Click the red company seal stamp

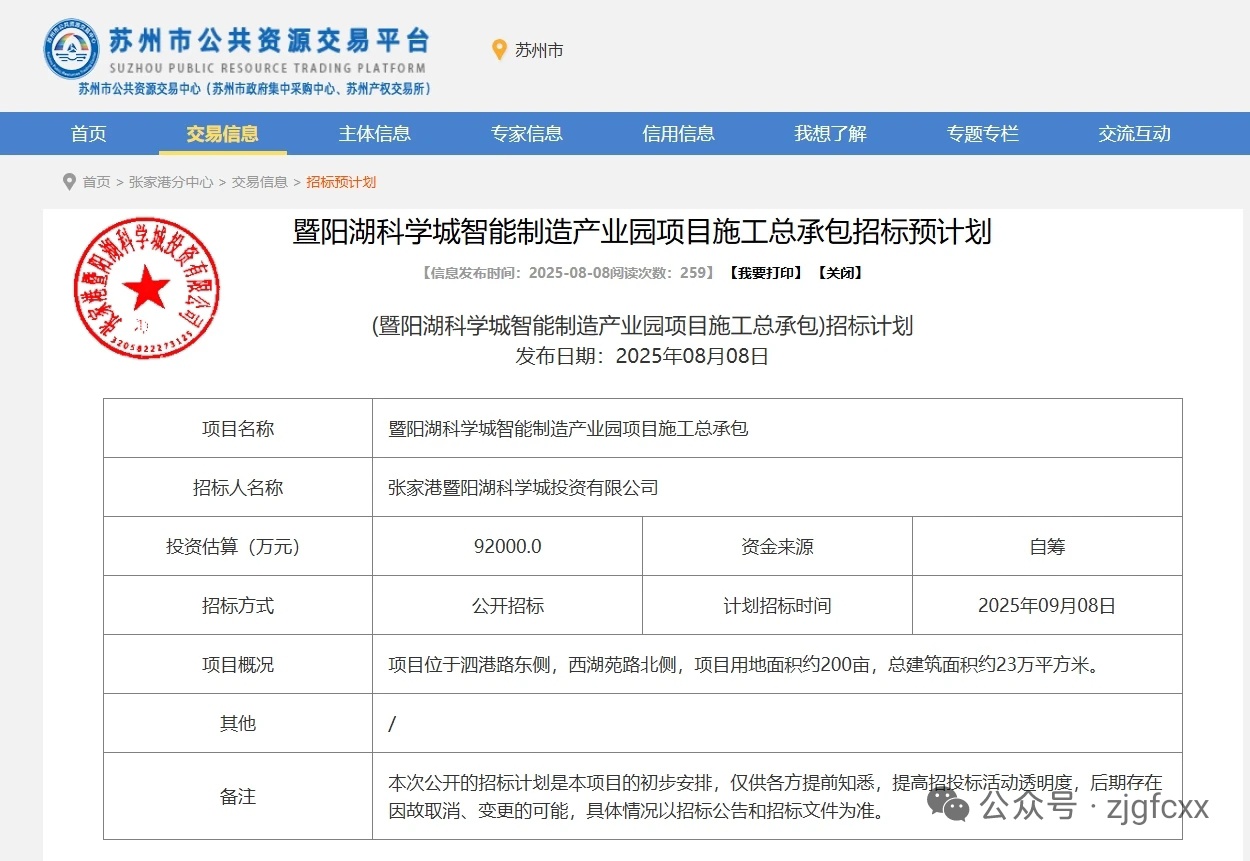click(x=147, y=288)
